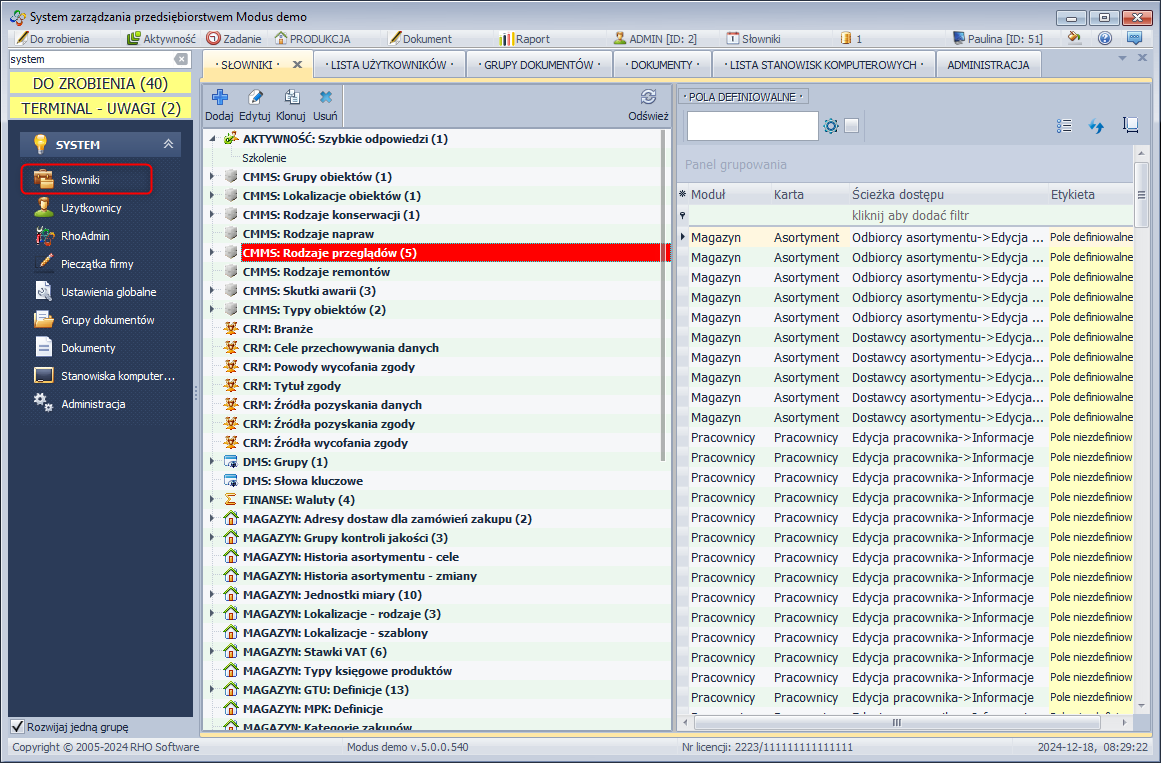Screen dimensions: 1161x763
Task: Tick the checkbox next to the gear icon
Action: pyautogui.click(x=851, y=126)
